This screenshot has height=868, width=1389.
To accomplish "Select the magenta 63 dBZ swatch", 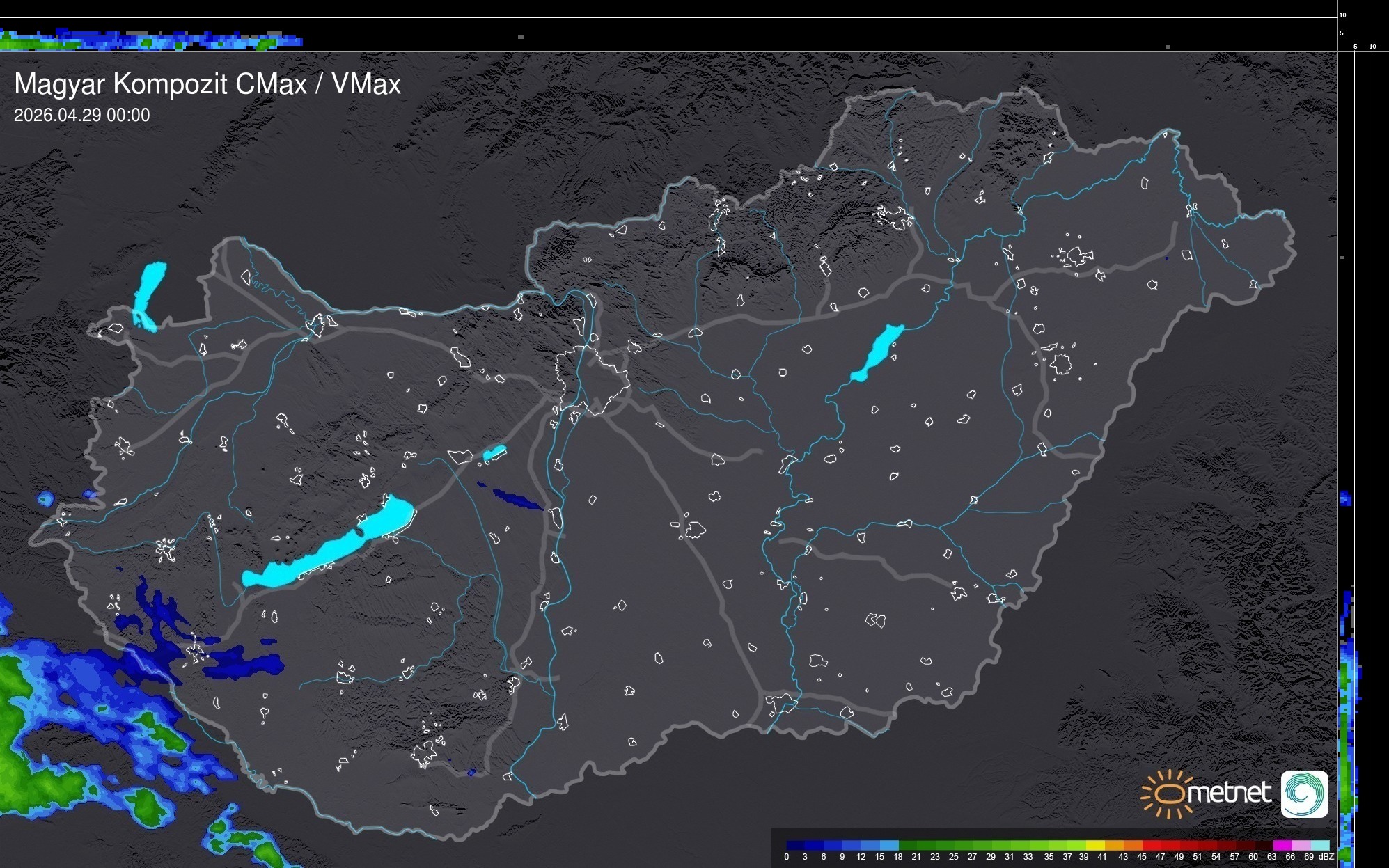I will point(1281,845).
